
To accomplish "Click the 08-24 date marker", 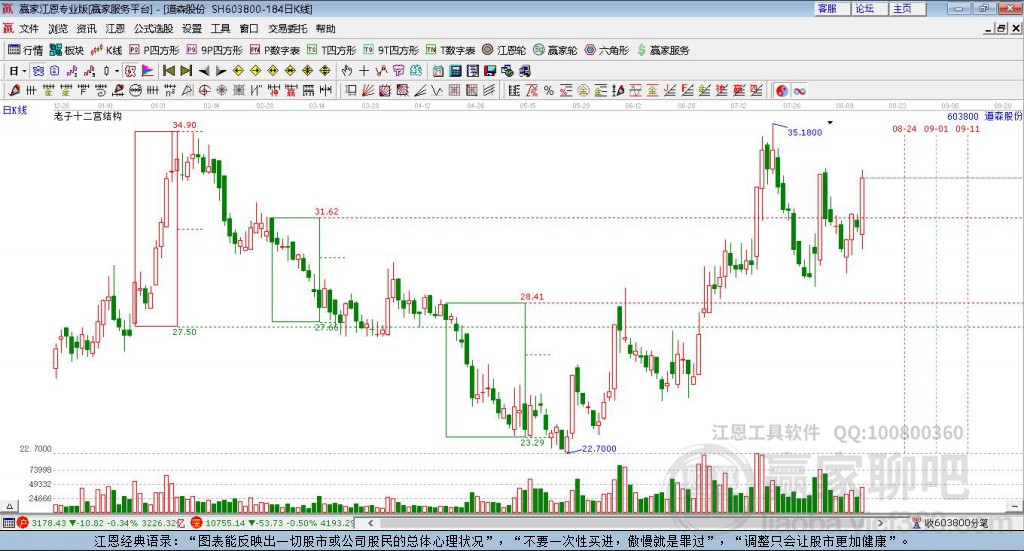I will click(904, 129).
